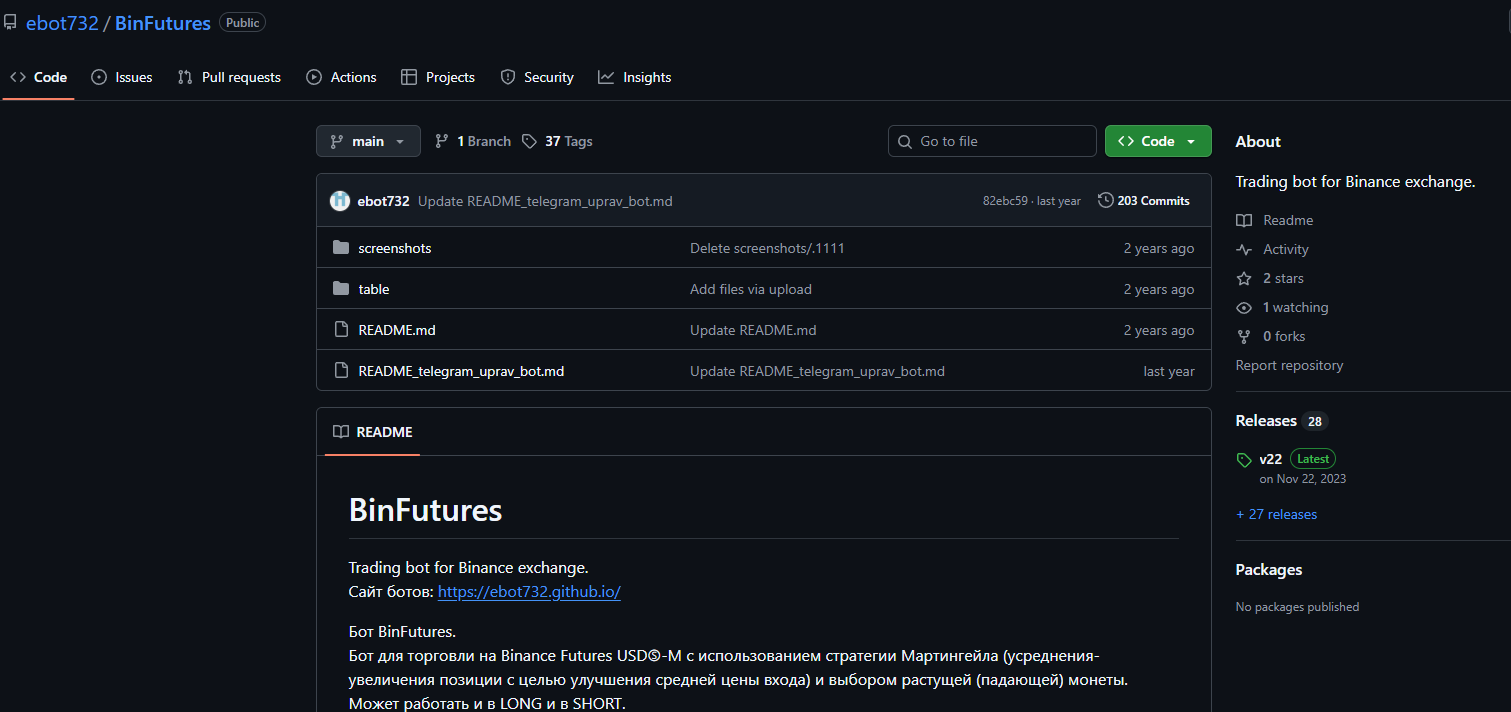Click the book icon next to Readme

(1244, 220)
